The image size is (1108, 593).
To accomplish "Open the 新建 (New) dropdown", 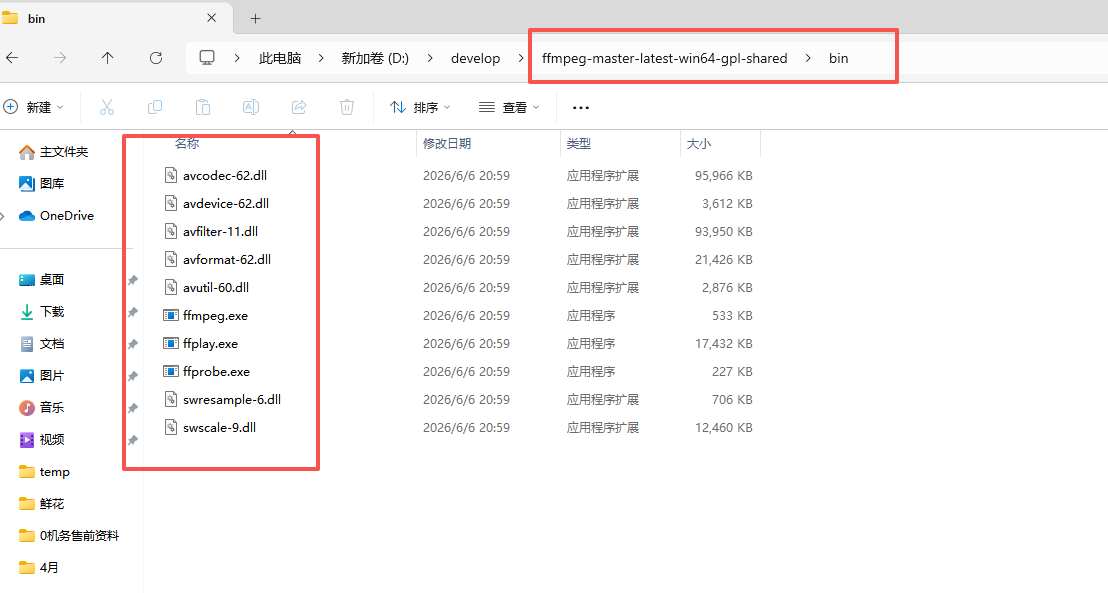I will pyautogui.click(x=33, y=107).
